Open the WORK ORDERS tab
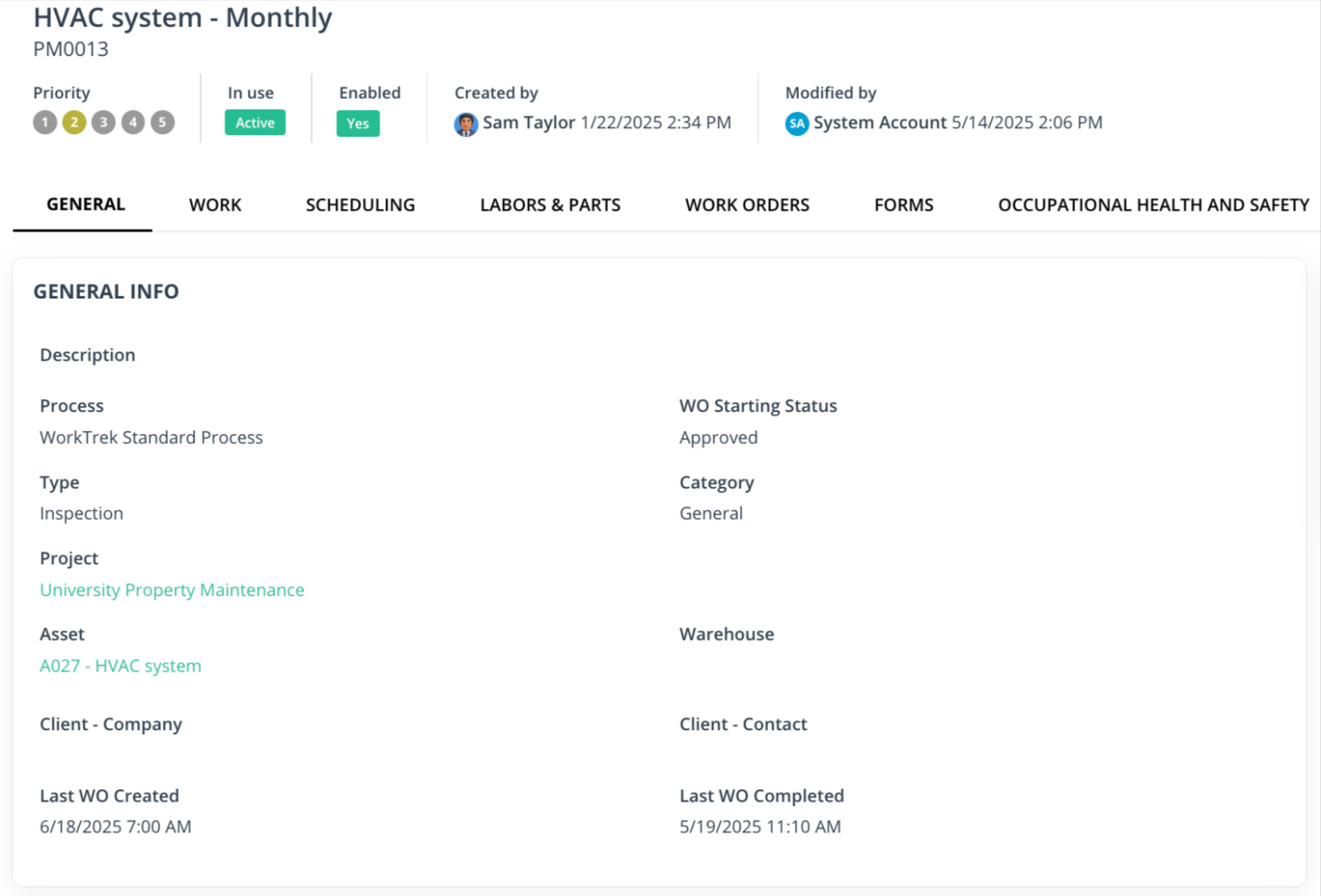Screen dimensions: 1321x896 click(747, 205)
